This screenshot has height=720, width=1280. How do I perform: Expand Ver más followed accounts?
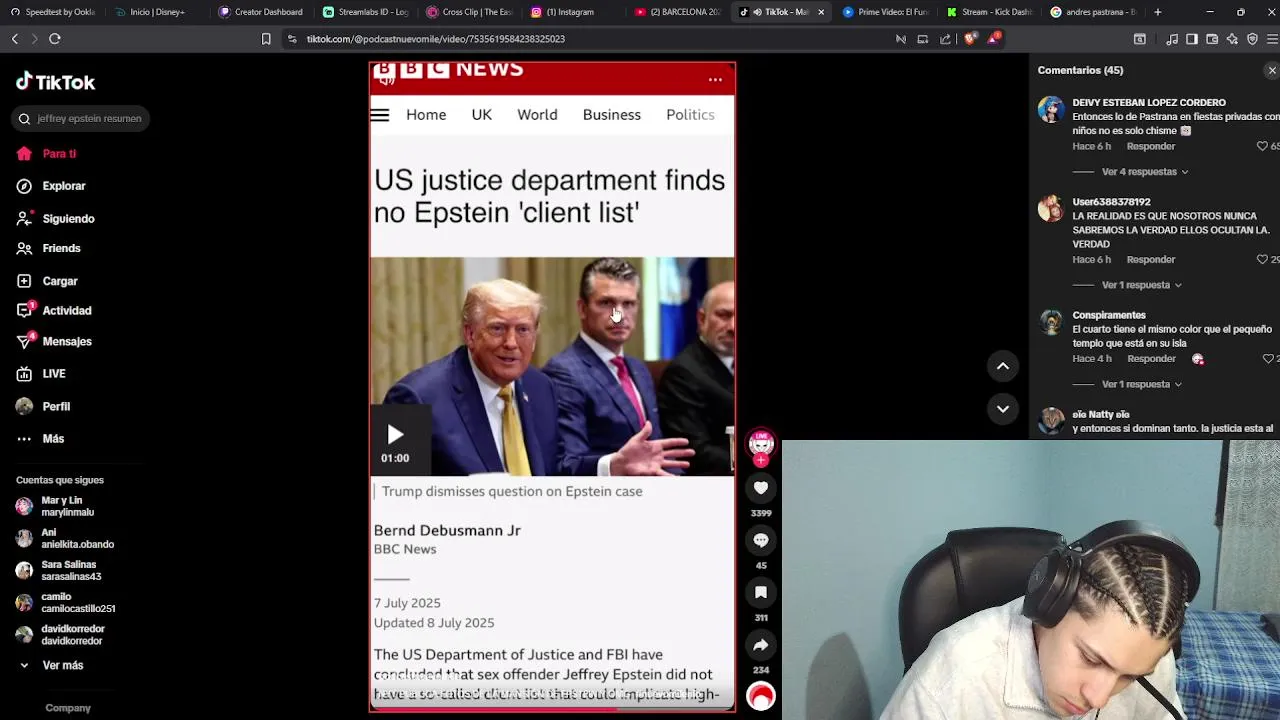(51, 666)
